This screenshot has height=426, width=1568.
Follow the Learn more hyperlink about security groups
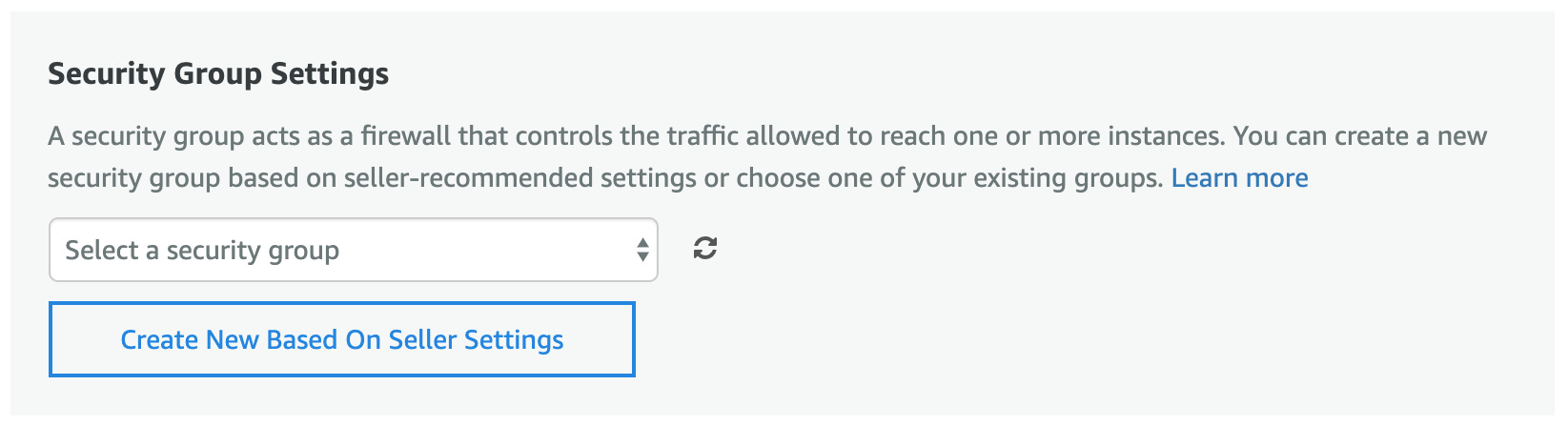click(x=1239, y=178)
